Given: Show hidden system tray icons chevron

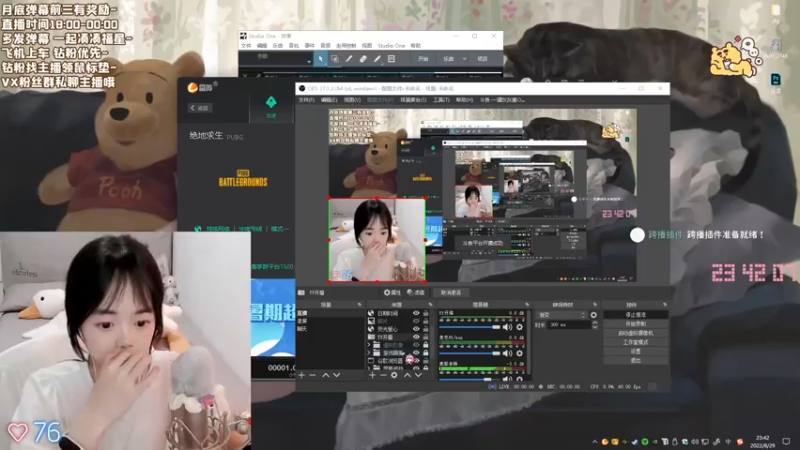Looking at the screenshot, I should coord(594,442).
